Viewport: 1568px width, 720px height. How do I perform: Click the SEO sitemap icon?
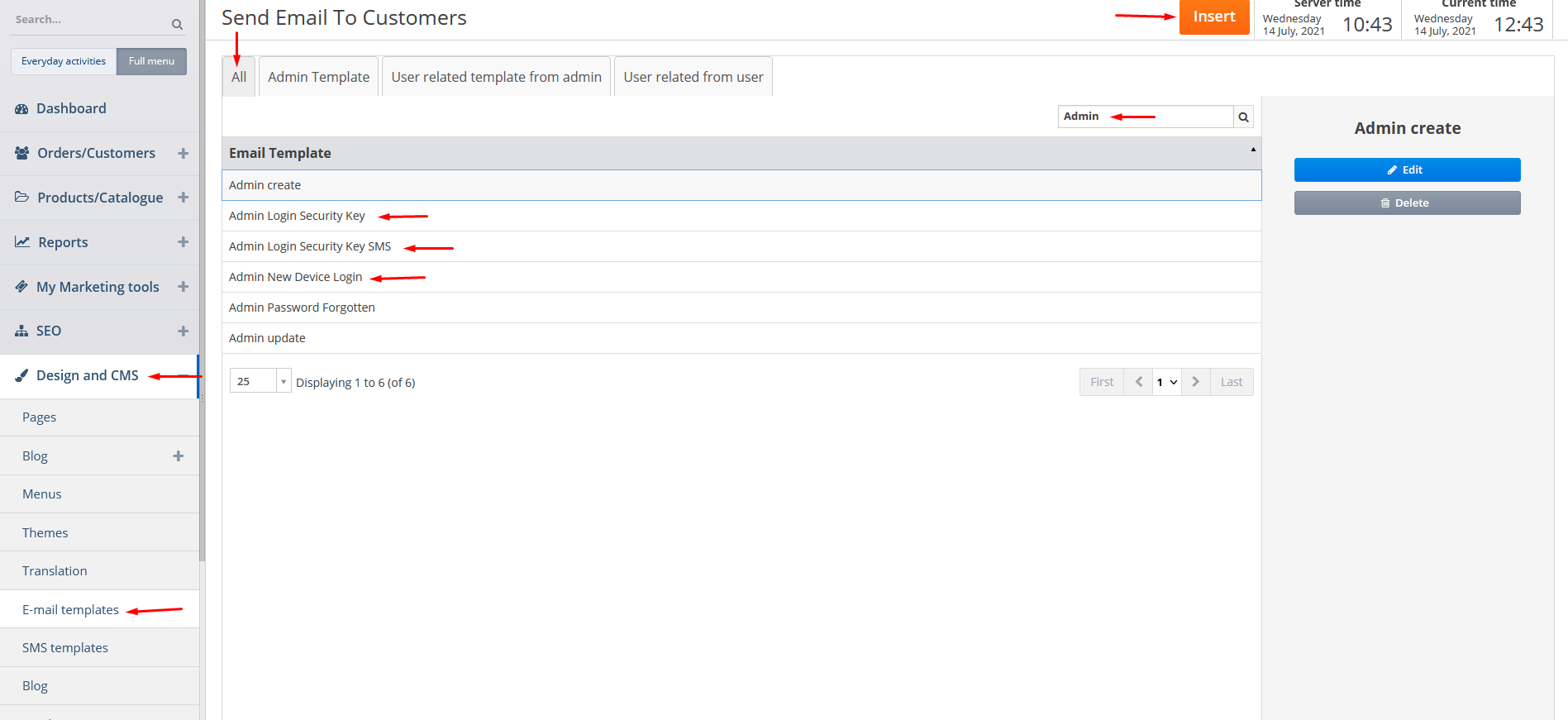click(22, 331)
